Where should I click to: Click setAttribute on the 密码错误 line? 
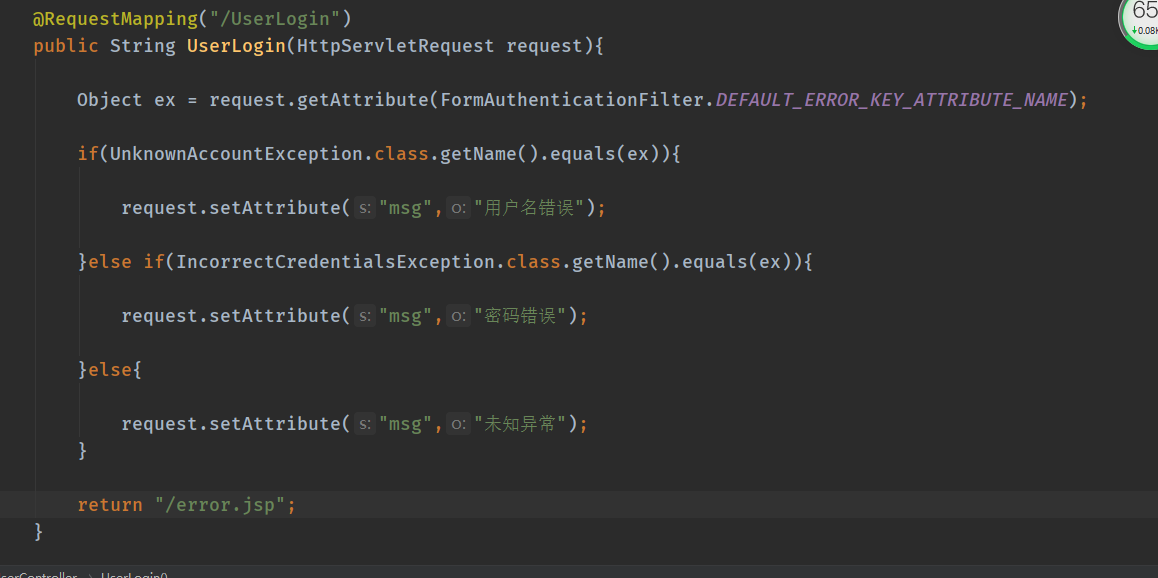click(x=275, y=316)
